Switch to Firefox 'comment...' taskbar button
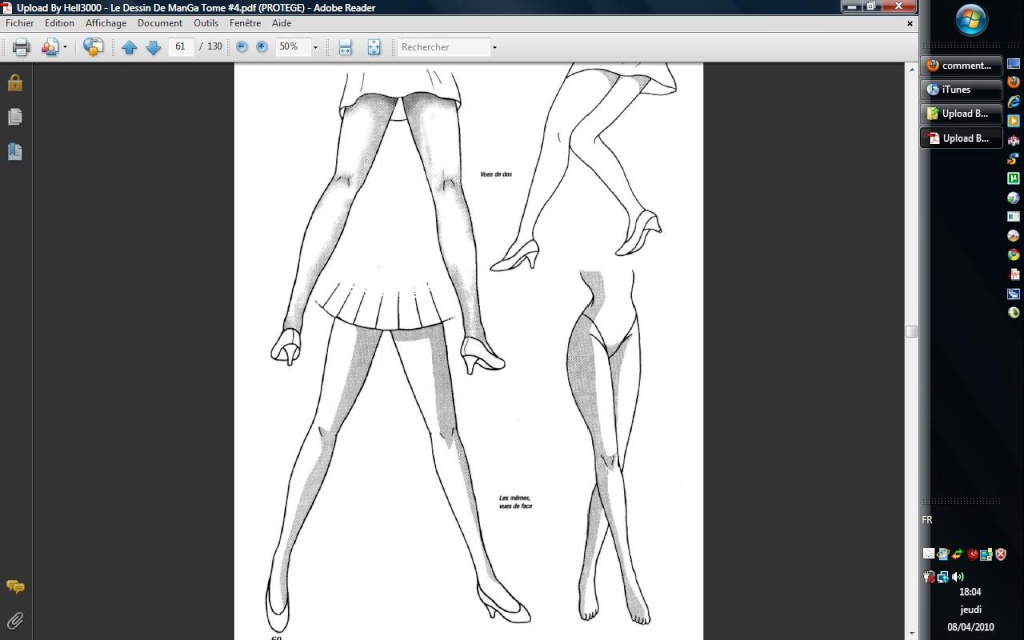Screen dimensions: 1024x640 pos(961,65)
